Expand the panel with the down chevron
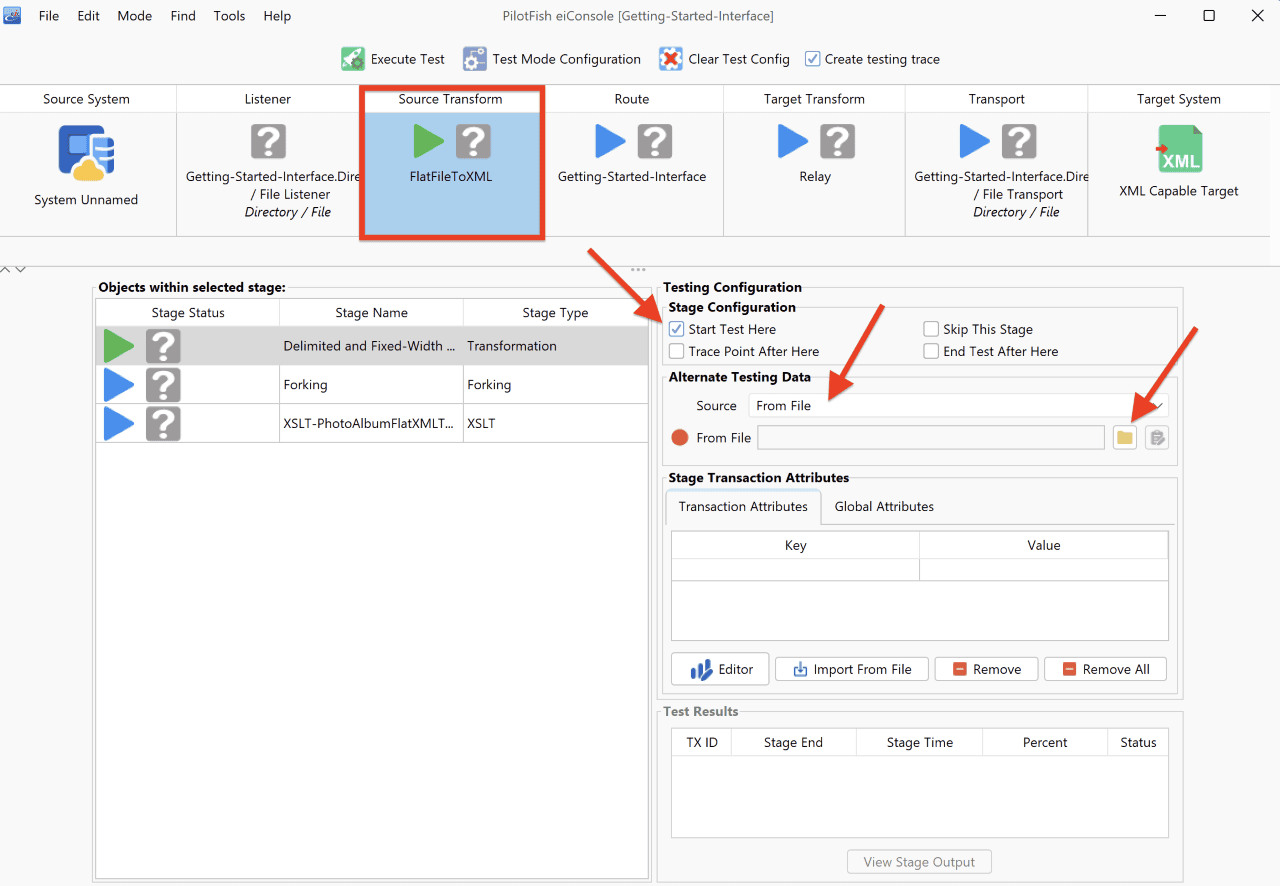This screenshot has height=886, width=1280. coord(20,268)
